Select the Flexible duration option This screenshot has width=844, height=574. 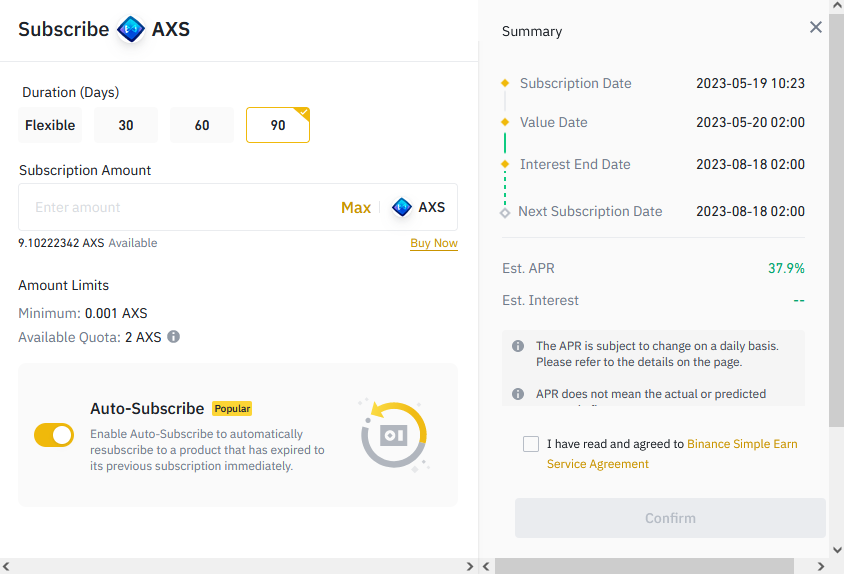(50, 125)
